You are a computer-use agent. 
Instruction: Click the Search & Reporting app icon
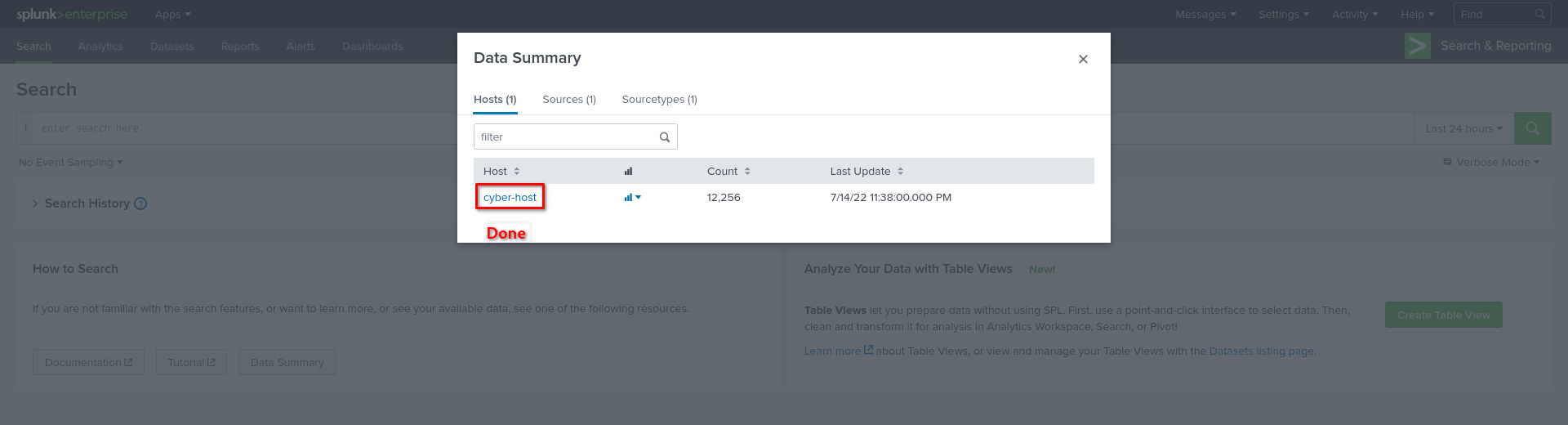click(1417, 46)
